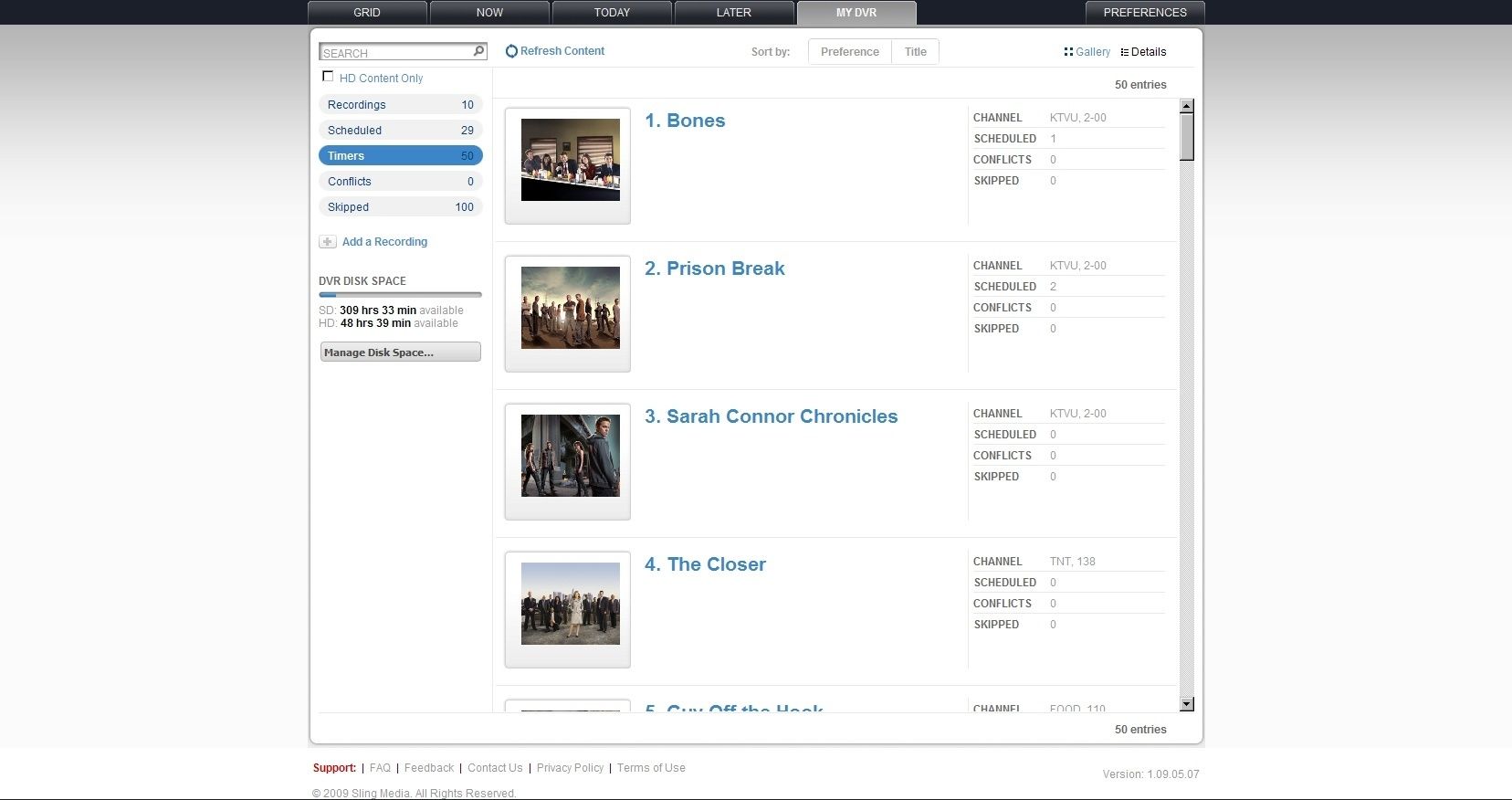Click inside the SEARCH input field
The image size is (1512, 800).
[397, 52]
